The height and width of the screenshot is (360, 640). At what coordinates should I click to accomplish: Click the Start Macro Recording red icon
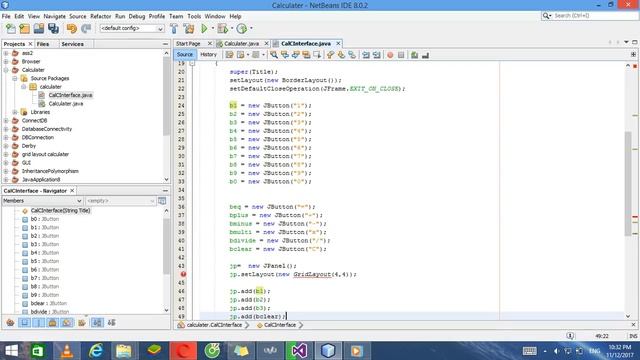coord(390,55)
